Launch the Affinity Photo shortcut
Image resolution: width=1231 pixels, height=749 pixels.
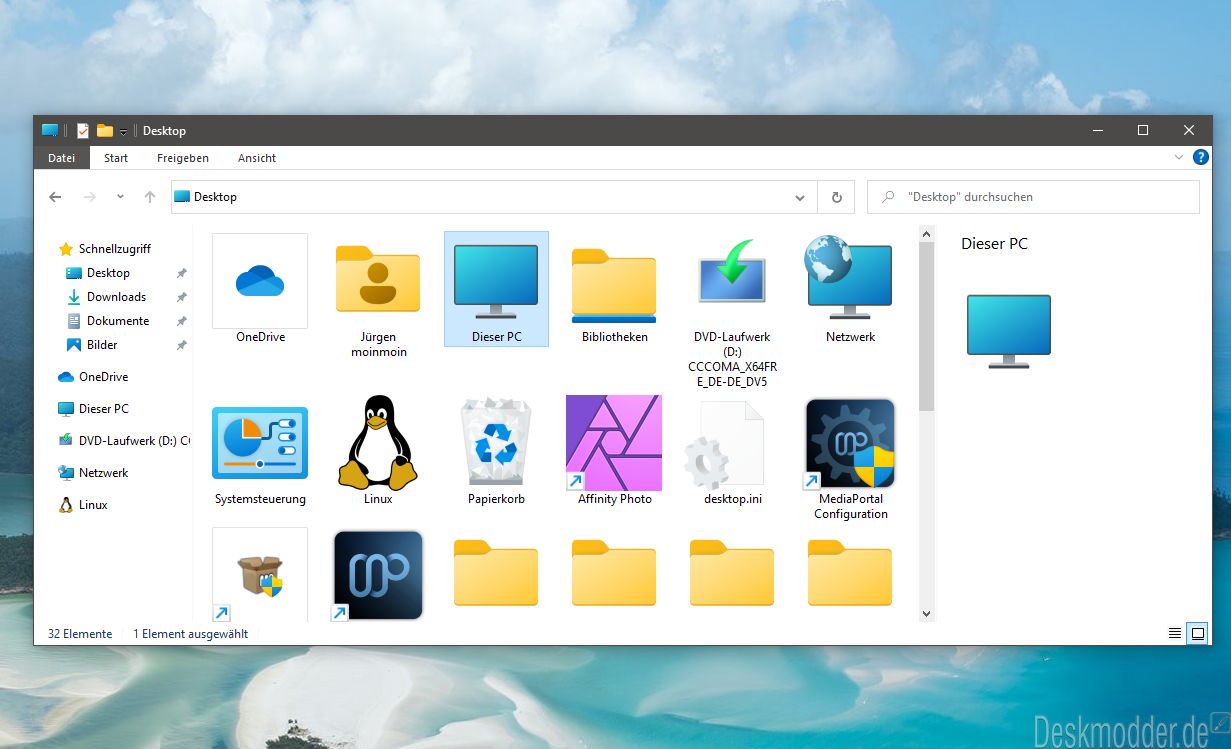point(614,442)
